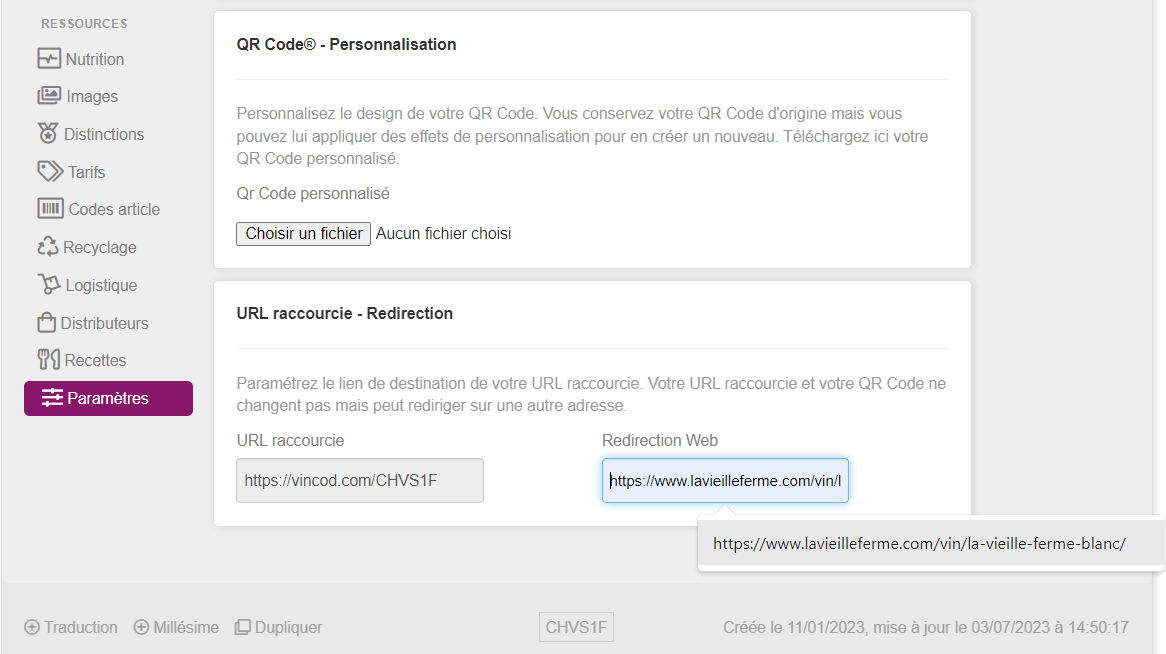Click the URL raccourcie vincod.com field

tap(360, 481)
